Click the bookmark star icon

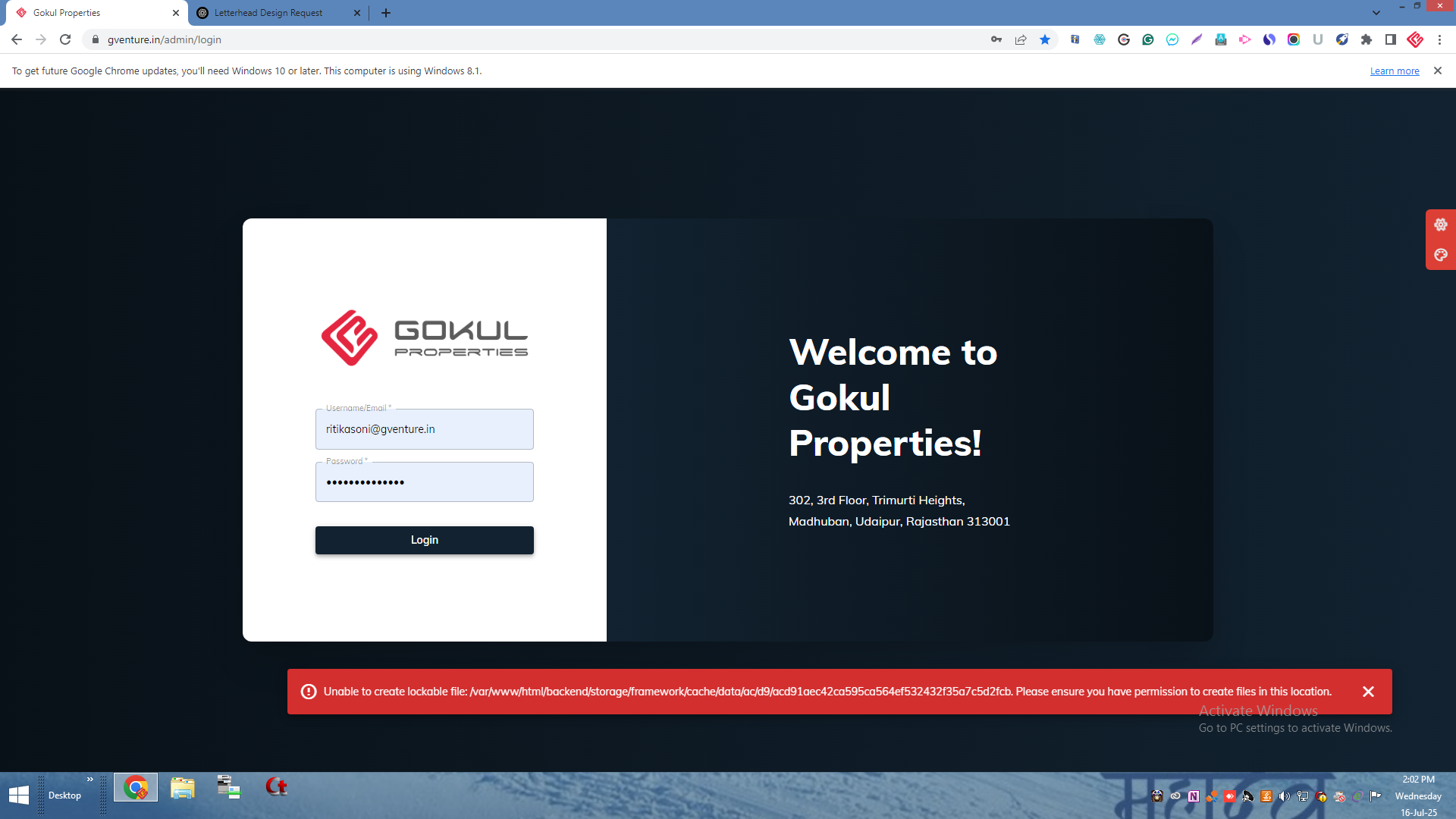[1045, 39]
